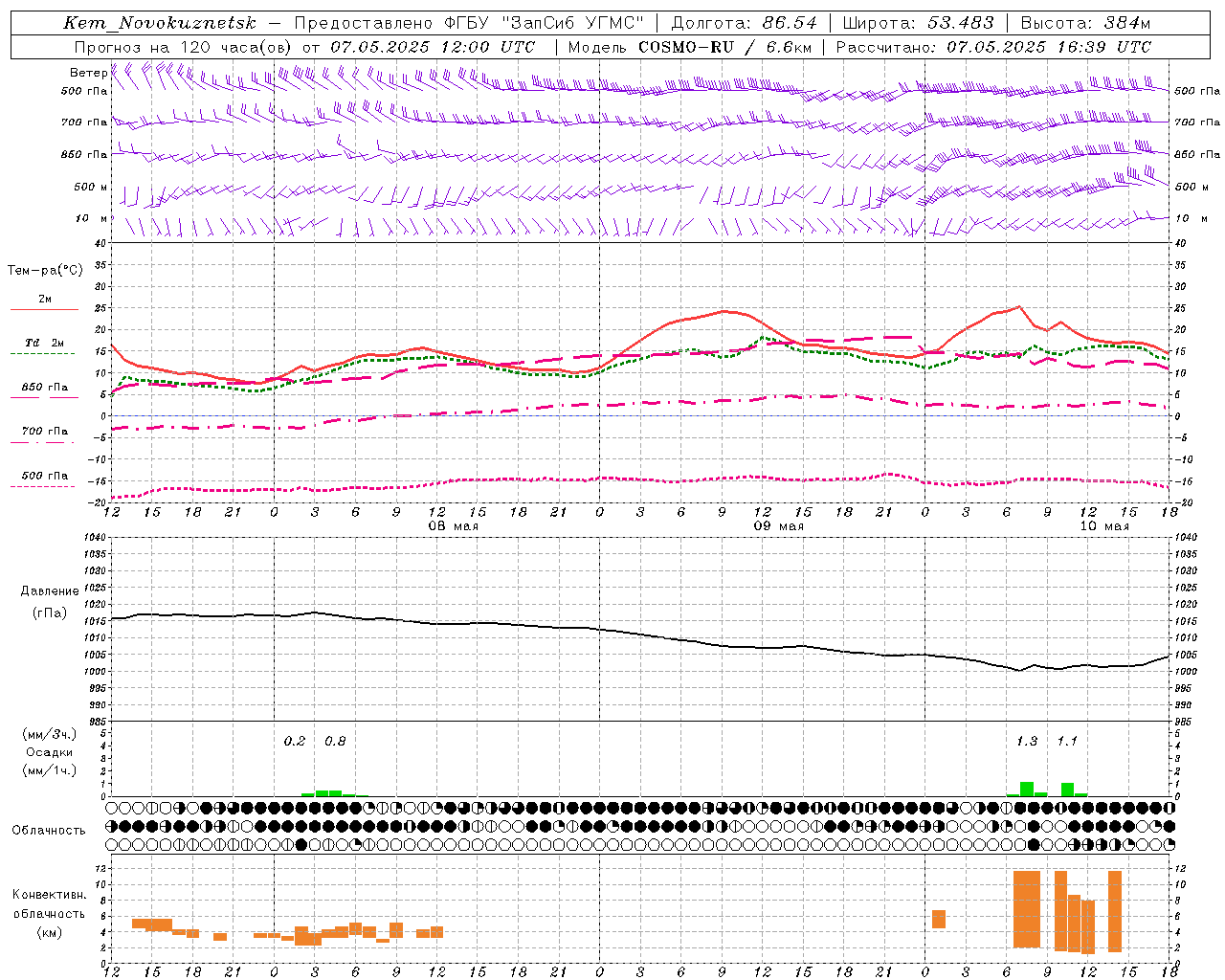Click the 0.8 precipitation value
Viewport: 1225px width, 980px height.
point(335,742)
